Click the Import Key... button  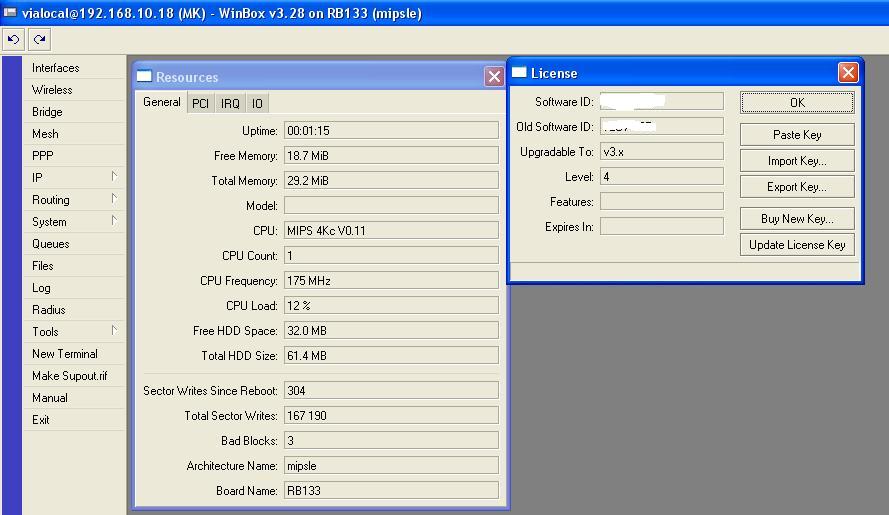pos(797,161)
